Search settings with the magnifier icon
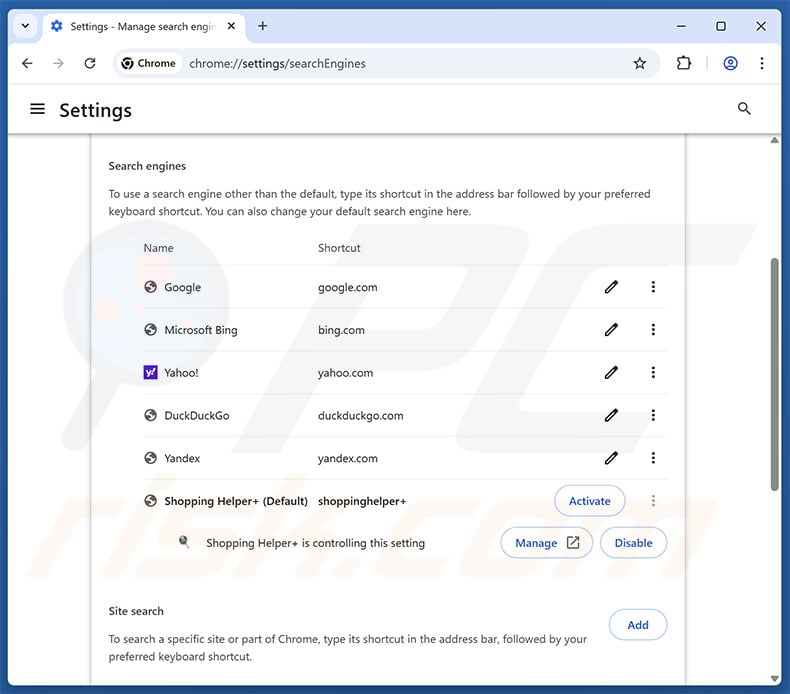The height and width of the screenshot is (694, 790). click(x=744, y=108)
